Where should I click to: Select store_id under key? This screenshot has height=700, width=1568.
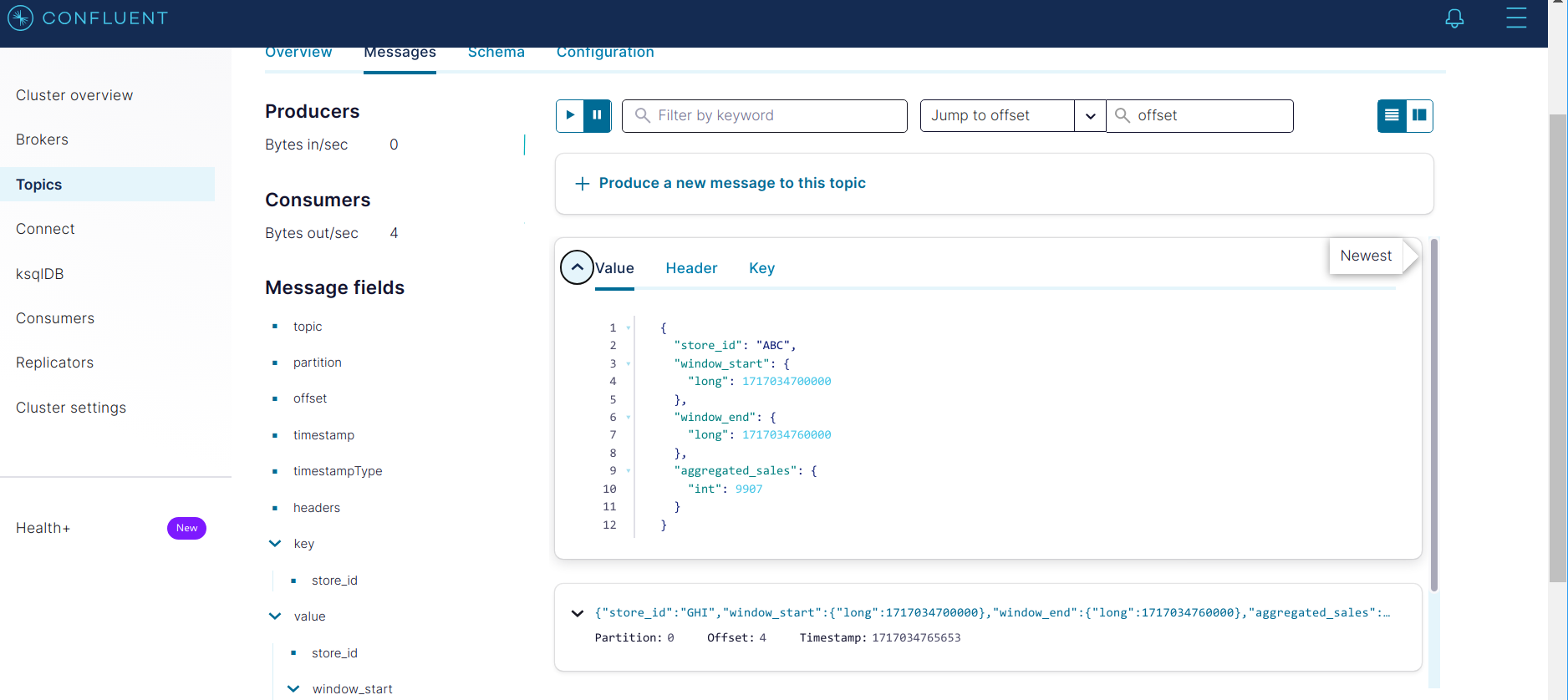334,581
